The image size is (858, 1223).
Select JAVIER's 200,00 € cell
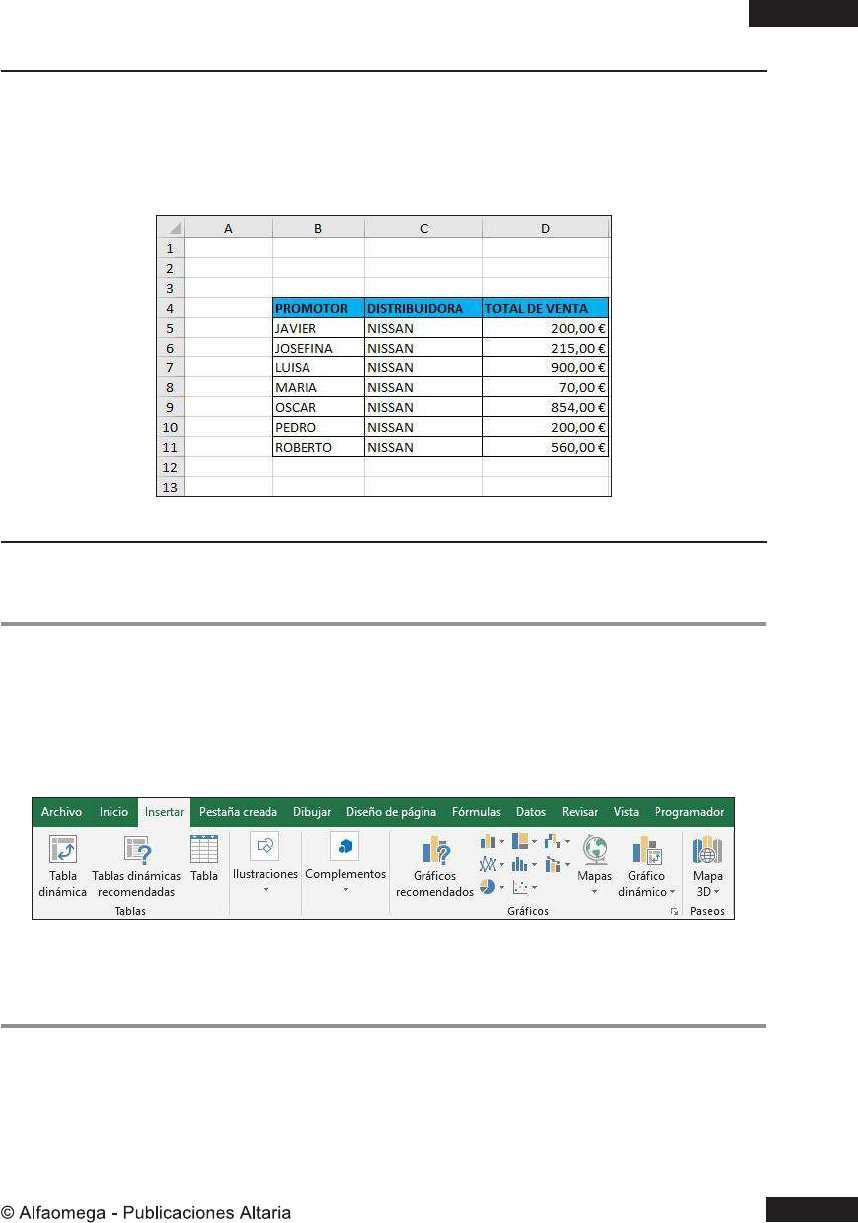click(546, 328)
